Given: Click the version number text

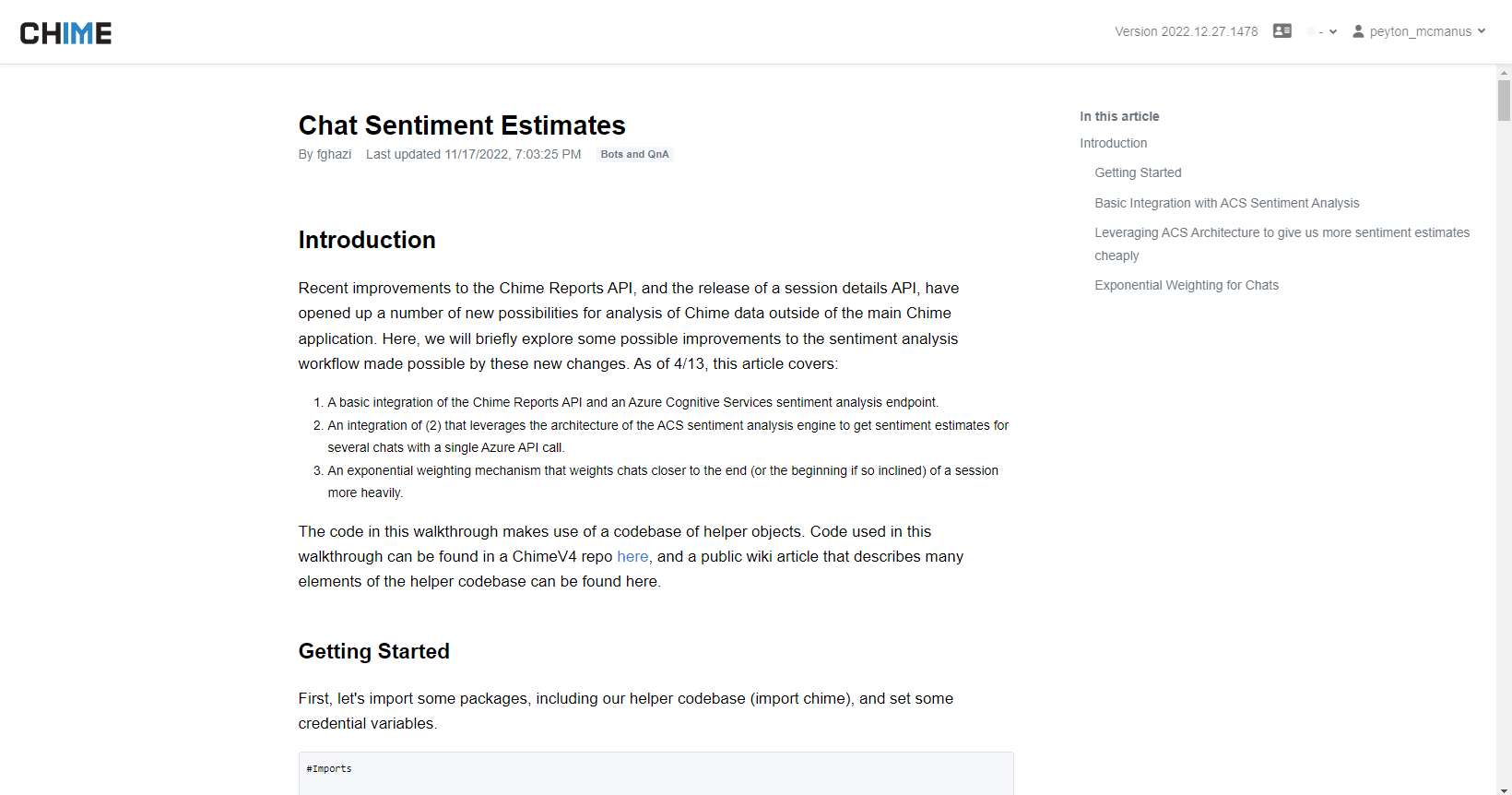Looking at the screenshot, I should (x=1186, y=31).
